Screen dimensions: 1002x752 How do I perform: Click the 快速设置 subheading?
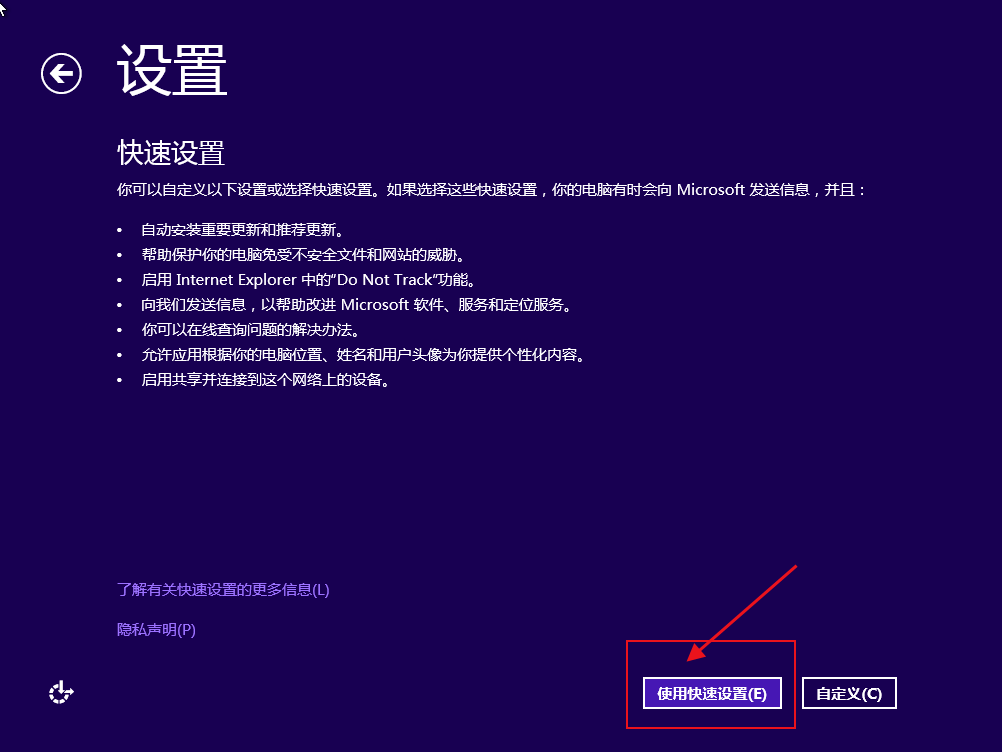point(171,153)
